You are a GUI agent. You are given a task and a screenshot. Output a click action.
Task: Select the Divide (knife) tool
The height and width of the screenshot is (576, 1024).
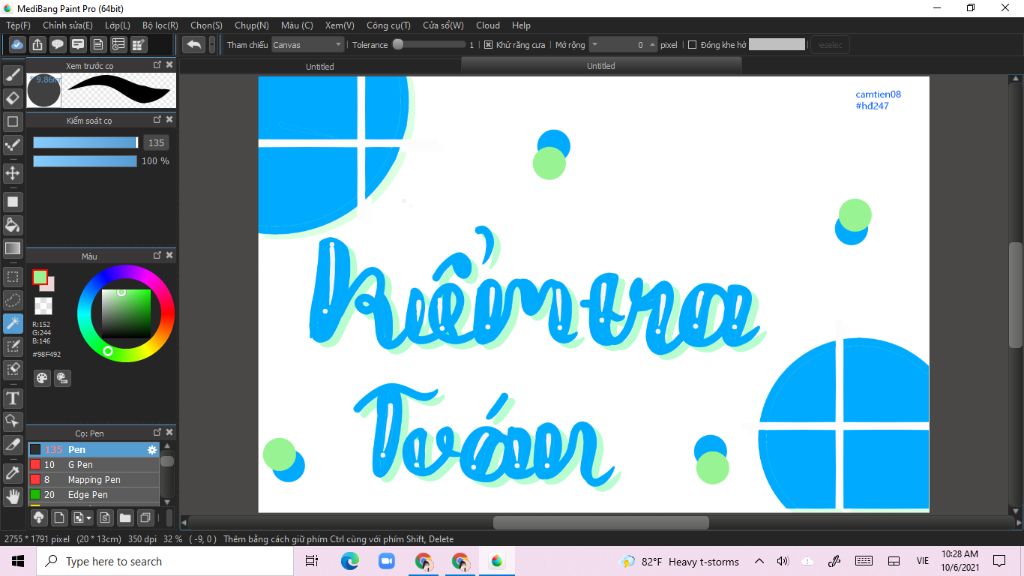pos(12,444)
